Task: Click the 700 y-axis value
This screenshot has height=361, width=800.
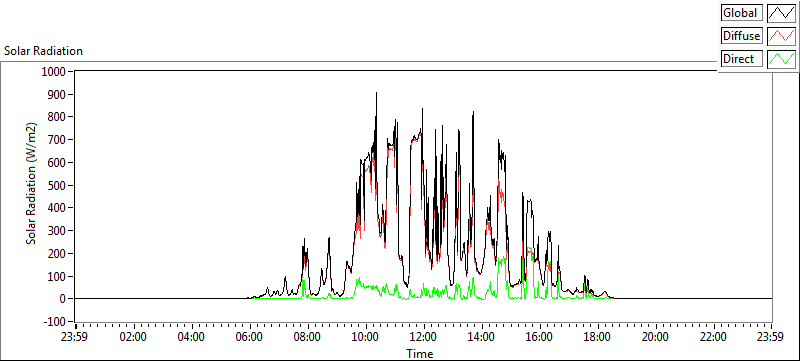Action: 58,140
